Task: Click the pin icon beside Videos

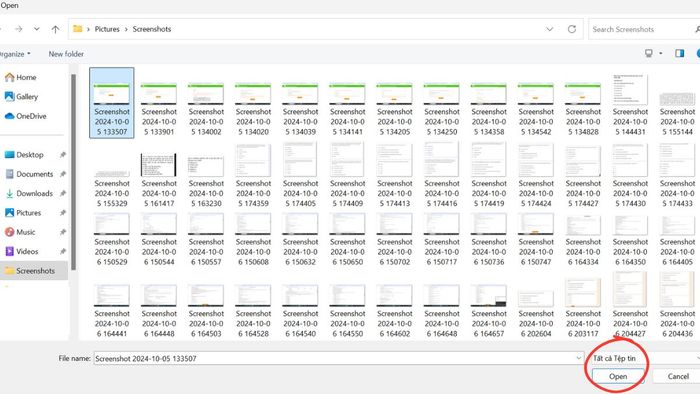Action: [x=63, y=251]
